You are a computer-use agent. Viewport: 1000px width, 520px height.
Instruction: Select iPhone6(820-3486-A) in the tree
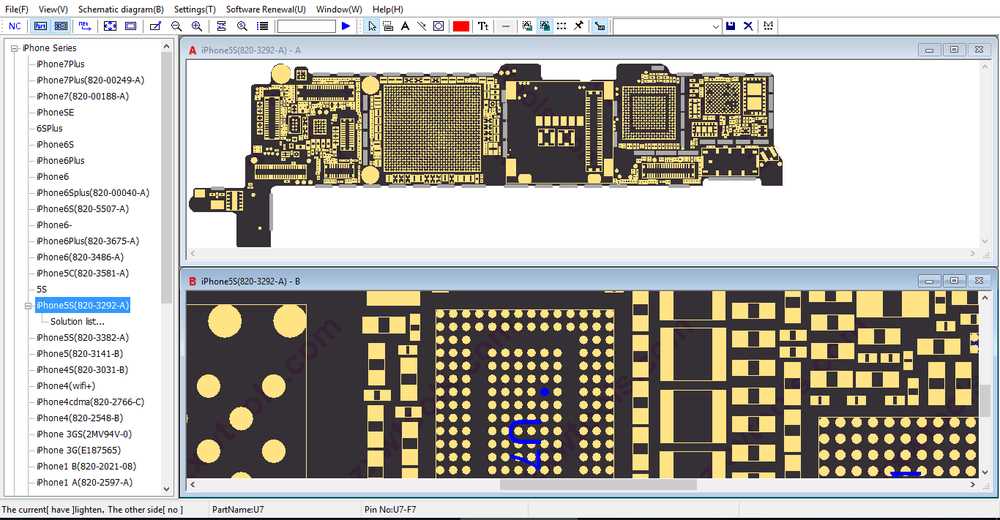pyautogui.click(x=80, y=257)
